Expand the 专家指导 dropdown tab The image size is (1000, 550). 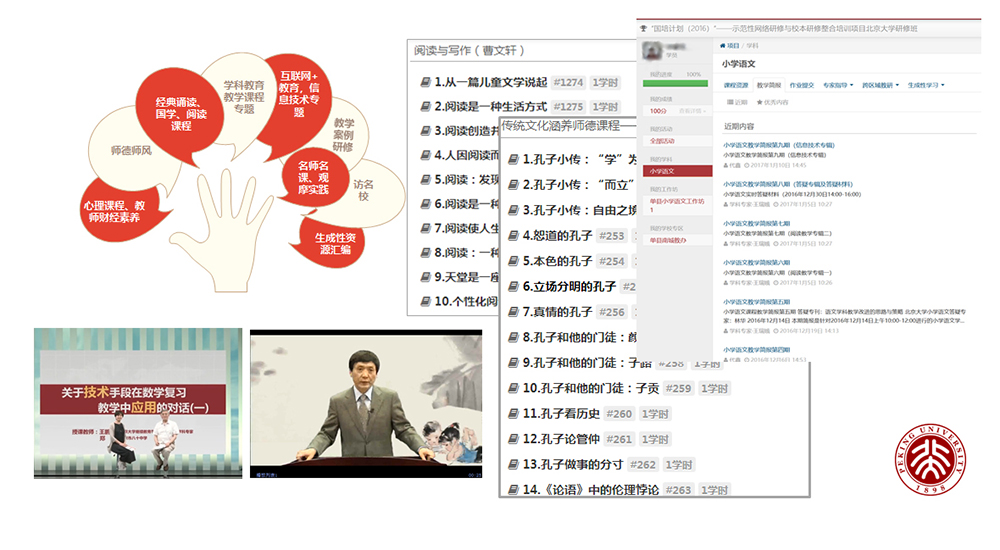838,85
